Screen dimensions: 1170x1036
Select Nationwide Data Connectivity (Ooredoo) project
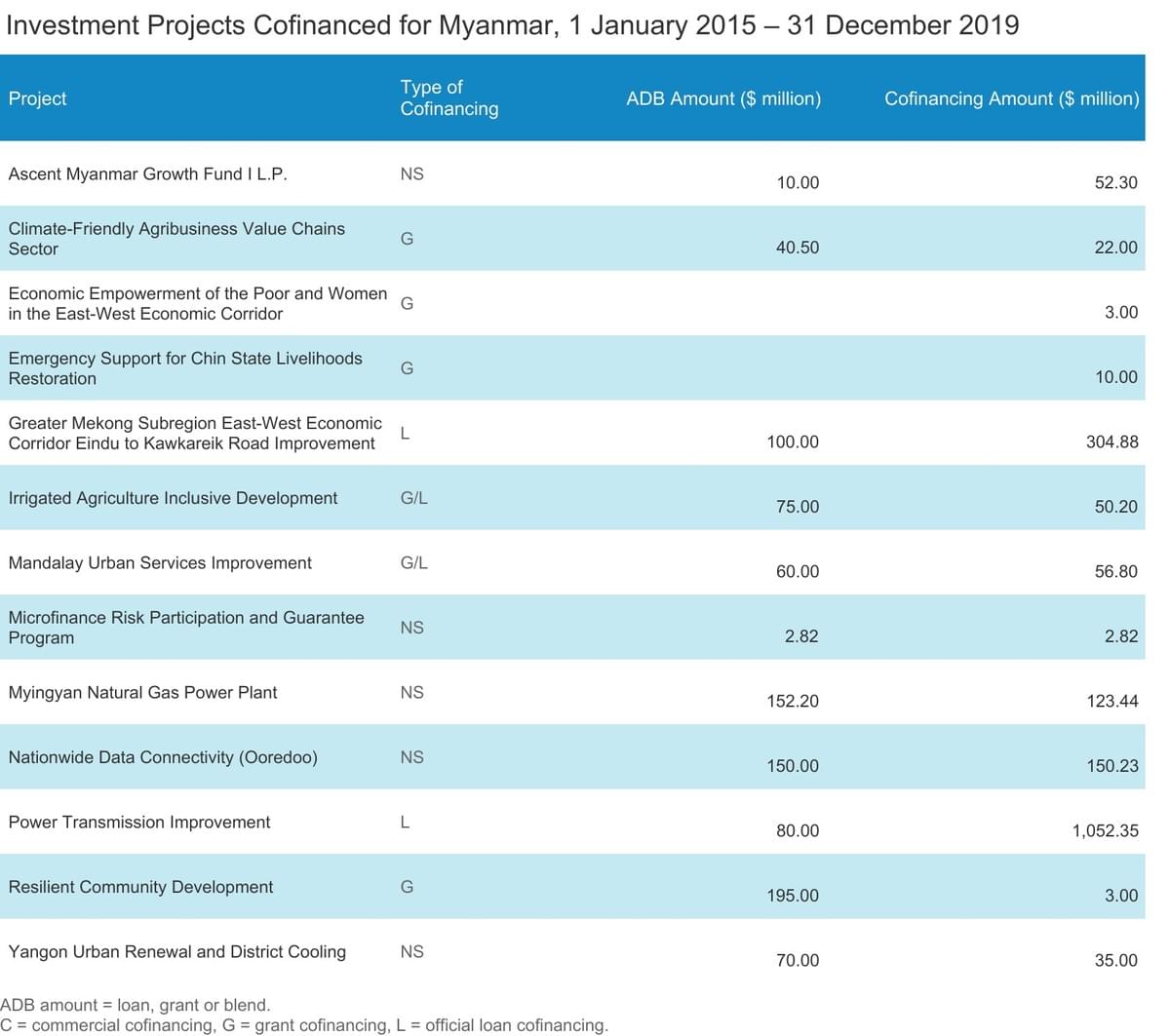click(x=163, y=757)
